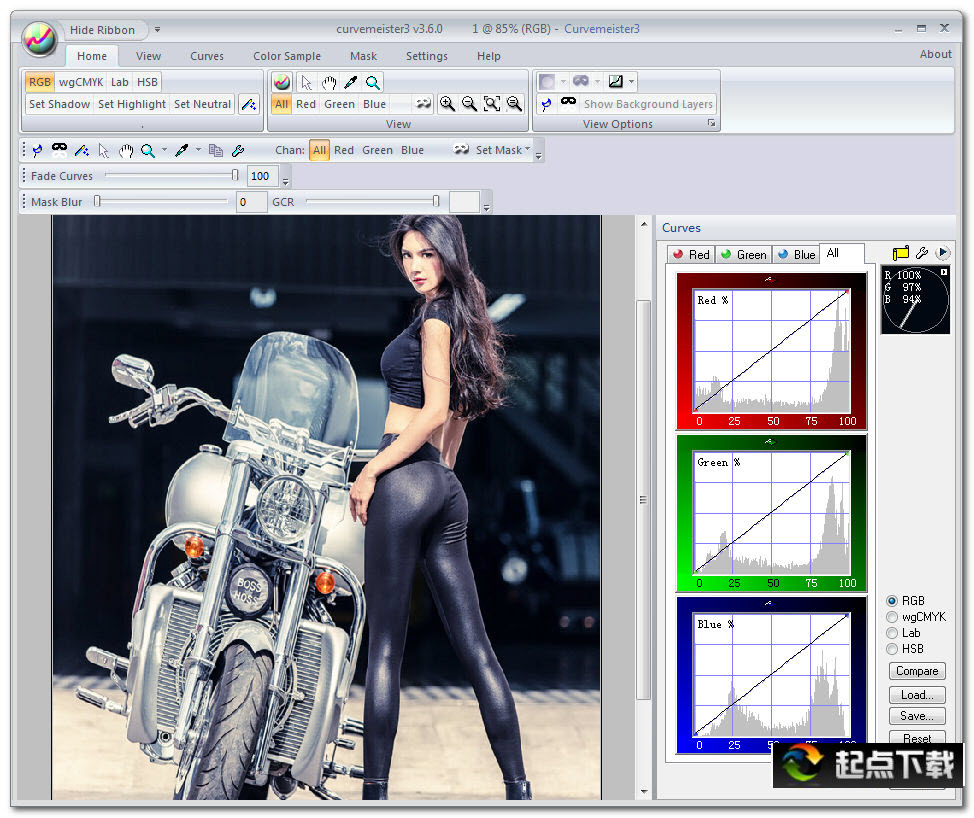Open the Color Sample ribbon tab
The image size is (974, 818).
pos(287,56)
